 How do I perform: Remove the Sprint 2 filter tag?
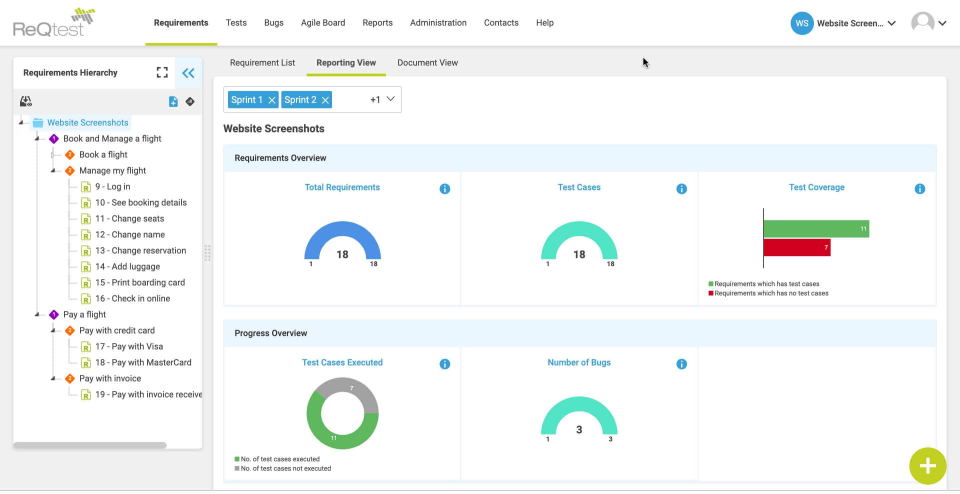pyautogui.click(x=325, y=100)
